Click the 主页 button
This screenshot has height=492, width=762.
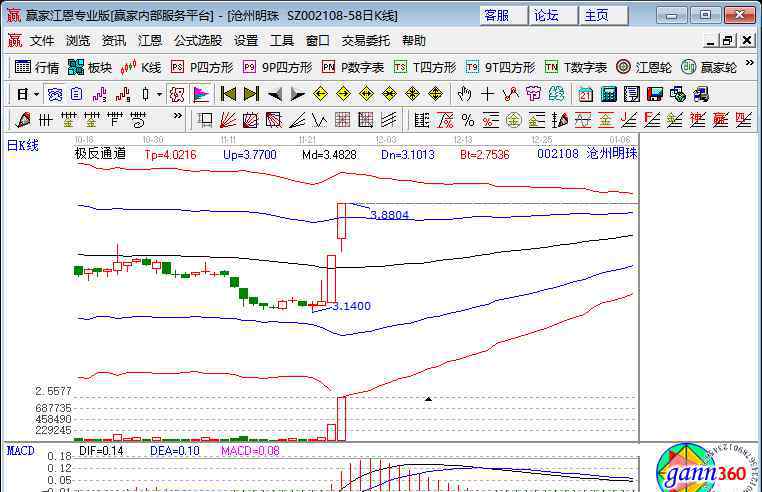coord(604,16)
